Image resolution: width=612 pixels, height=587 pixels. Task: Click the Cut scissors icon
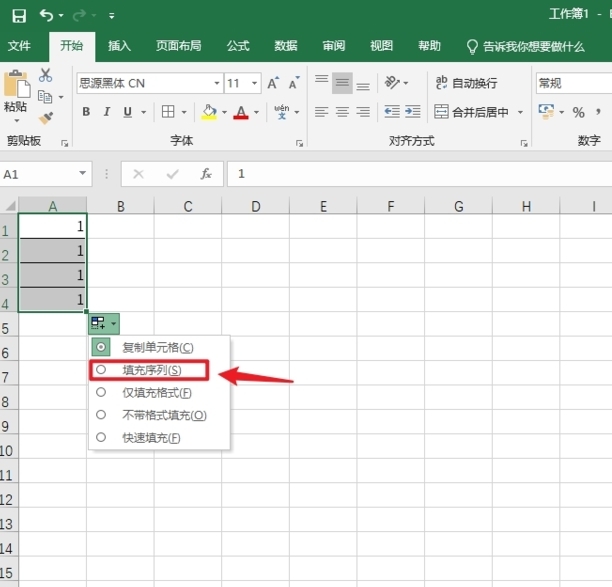pos(46,75)
